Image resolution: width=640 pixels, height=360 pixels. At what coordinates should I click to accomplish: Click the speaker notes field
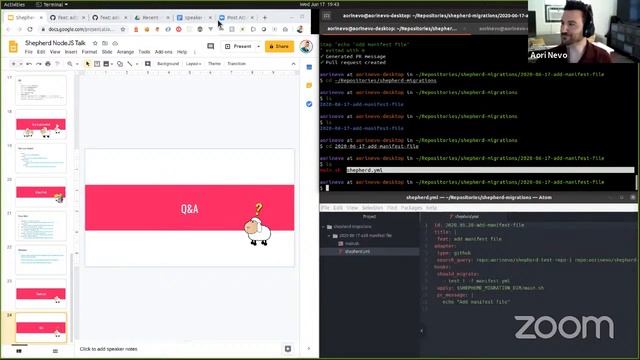178,349
